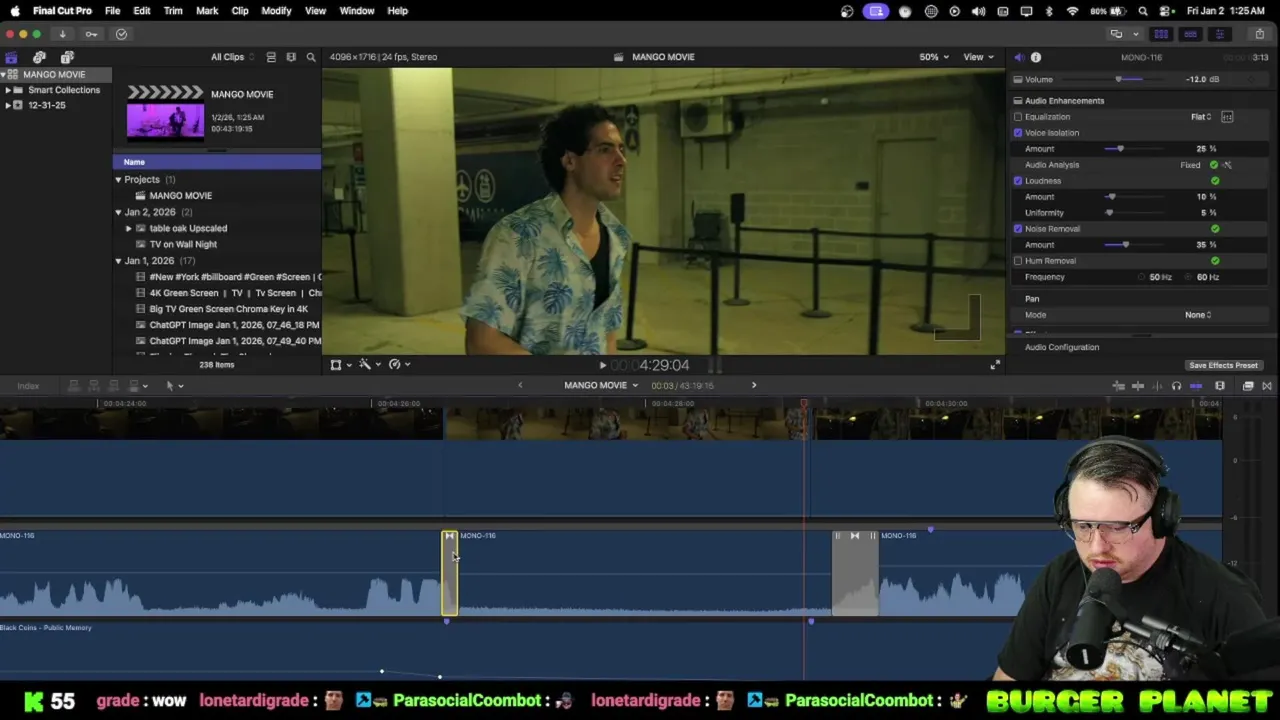The height and width of the screenshot is (720, 1280).
Task: Open the timeline Select tool dropdown
Action: click(173, 386)
